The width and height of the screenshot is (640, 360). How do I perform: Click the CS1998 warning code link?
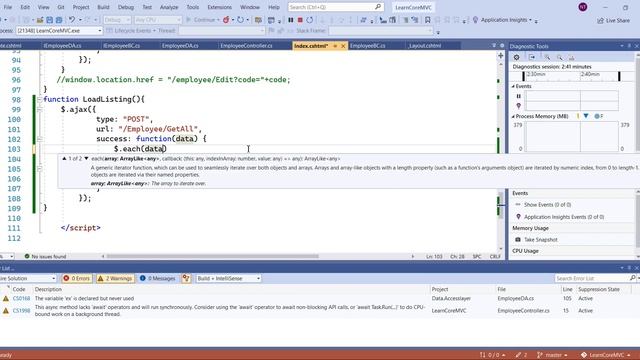[x=21, y=311]
